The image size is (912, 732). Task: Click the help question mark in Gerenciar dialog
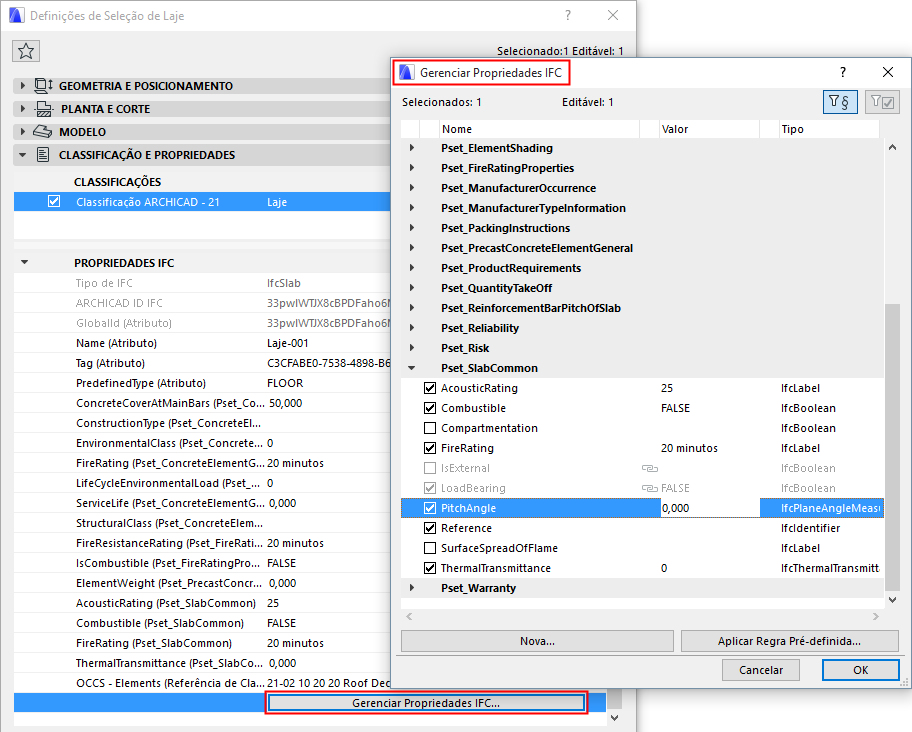click(x=842, y=71)
